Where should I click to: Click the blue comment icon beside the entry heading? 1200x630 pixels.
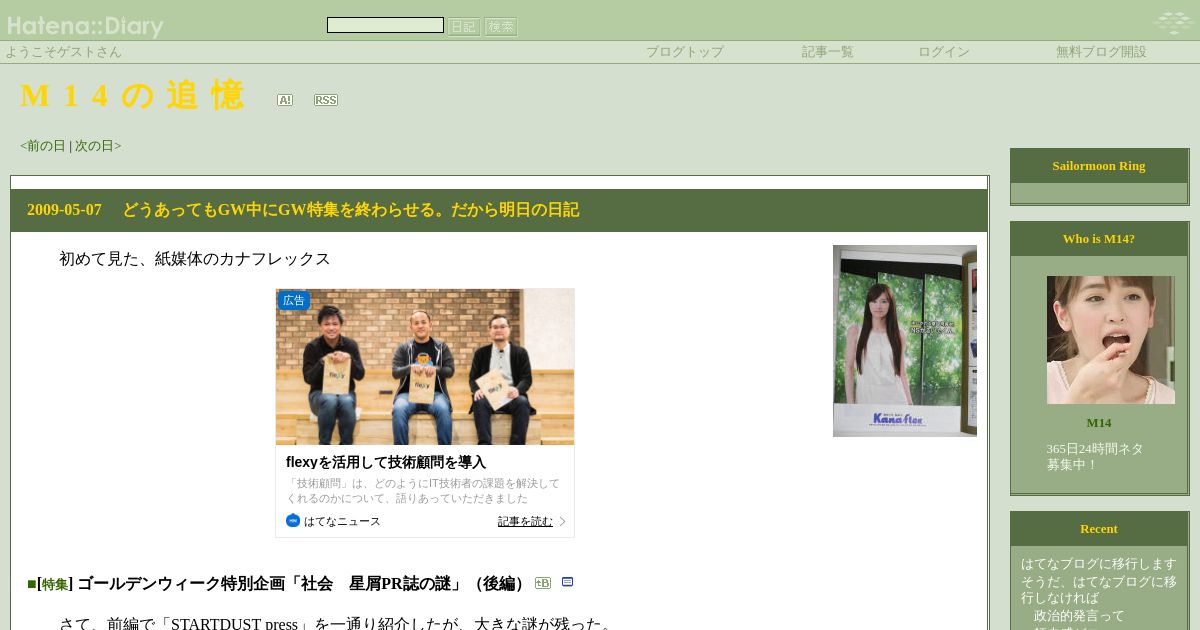tap(568, 582)
